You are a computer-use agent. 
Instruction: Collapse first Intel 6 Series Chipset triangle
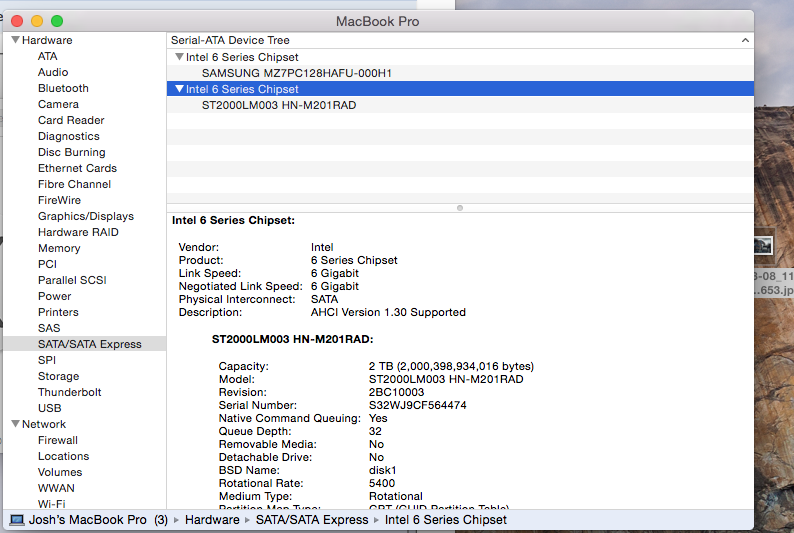[179, 57]
